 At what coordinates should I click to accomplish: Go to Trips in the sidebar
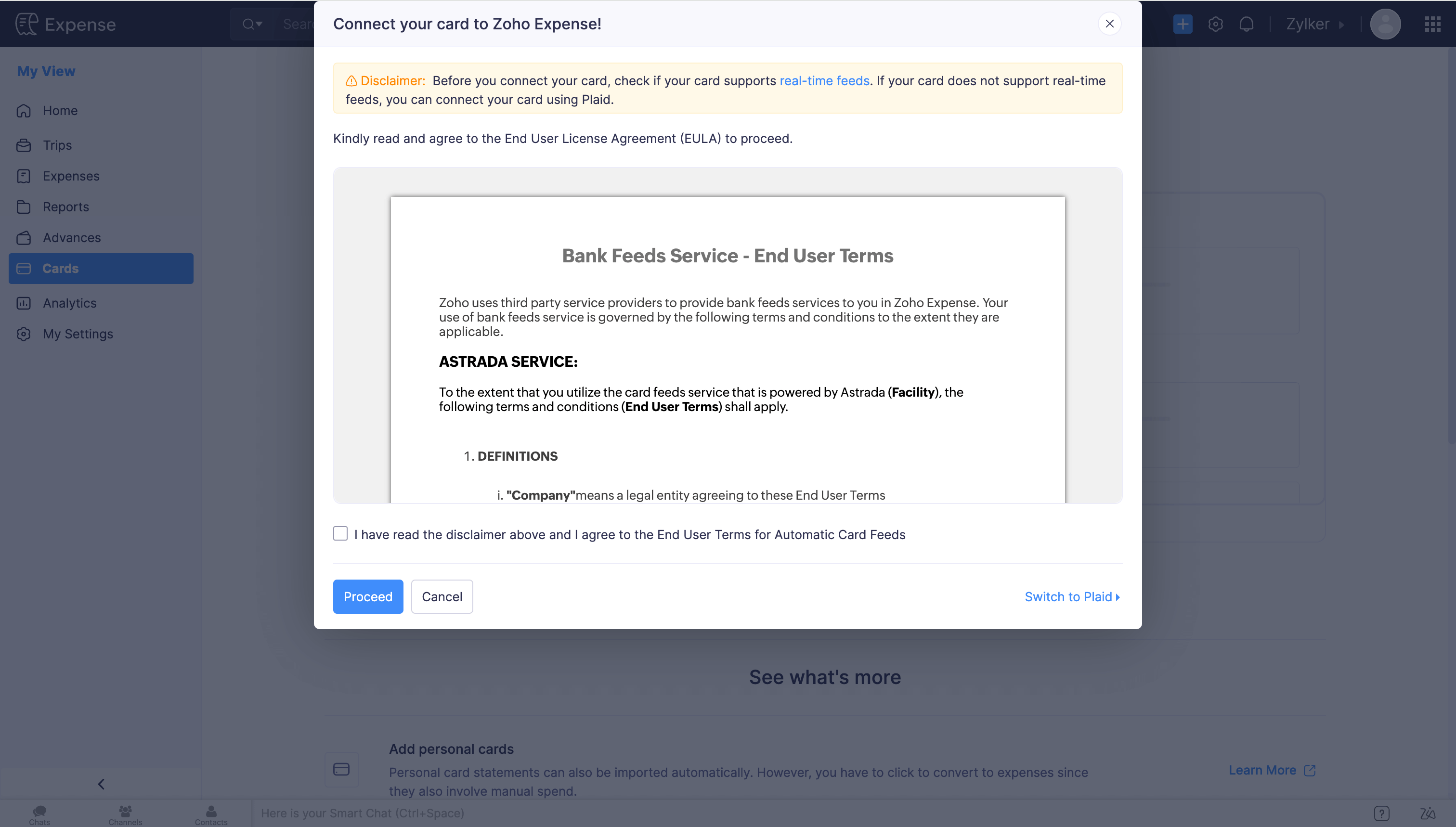(x=57, y=145)
